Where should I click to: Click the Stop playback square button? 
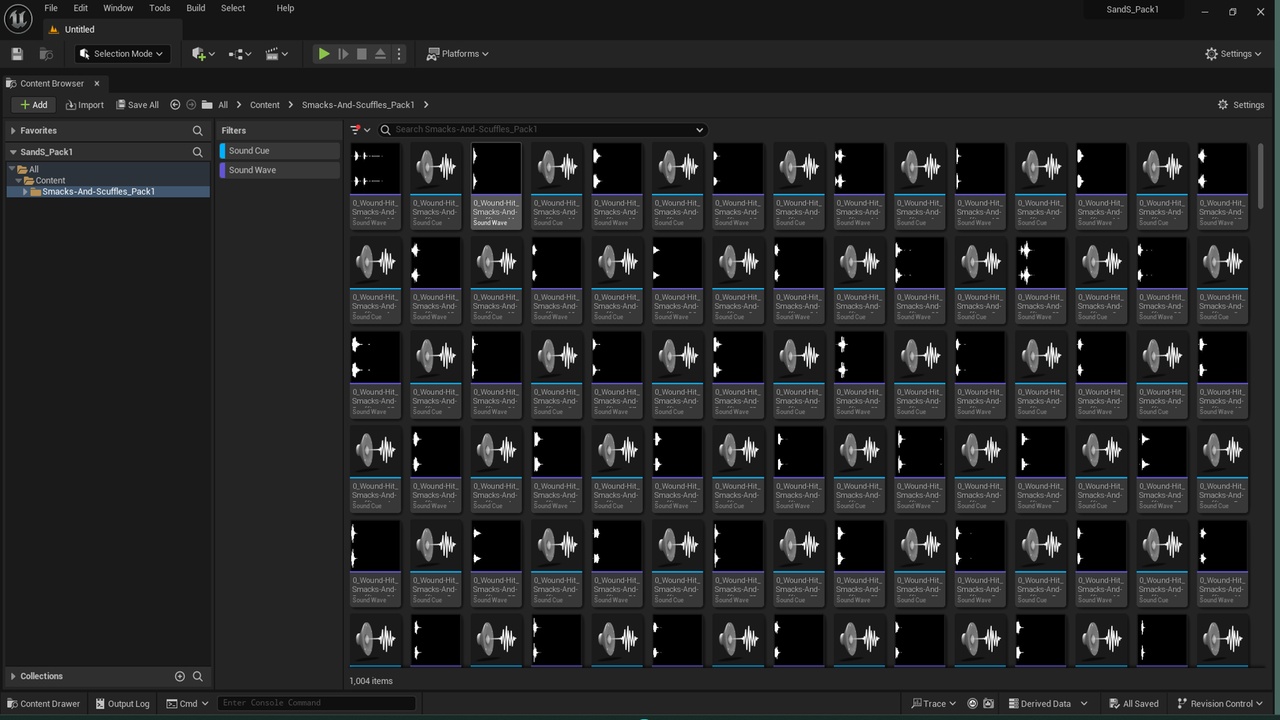coord(362,54)
